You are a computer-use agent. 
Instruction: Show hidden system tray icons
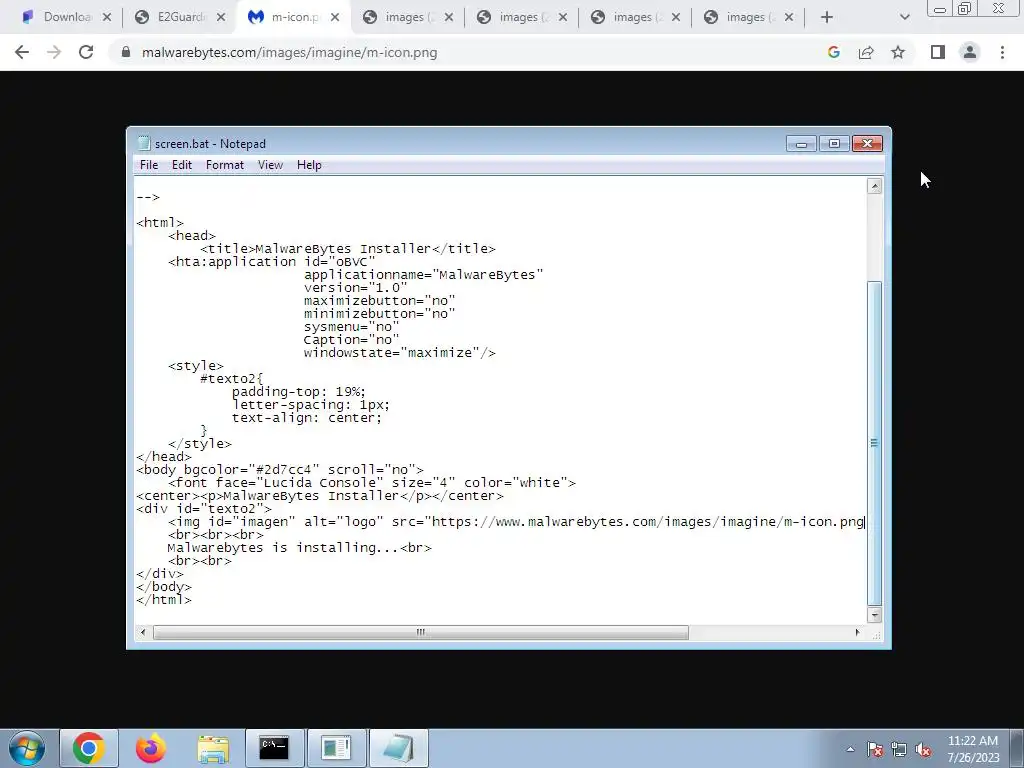(850, 749)
